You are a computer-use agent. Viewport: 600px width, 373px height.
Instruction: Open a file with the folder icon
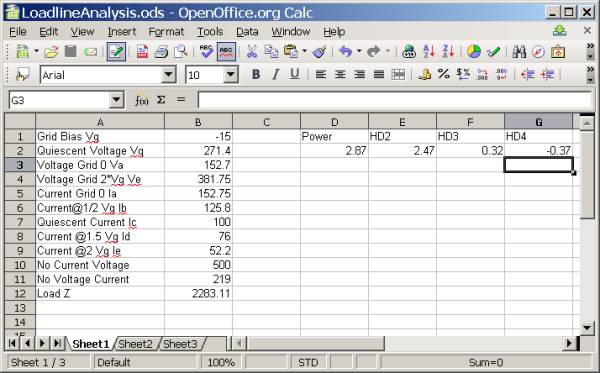pyautogui.click(x=51, y=51)
